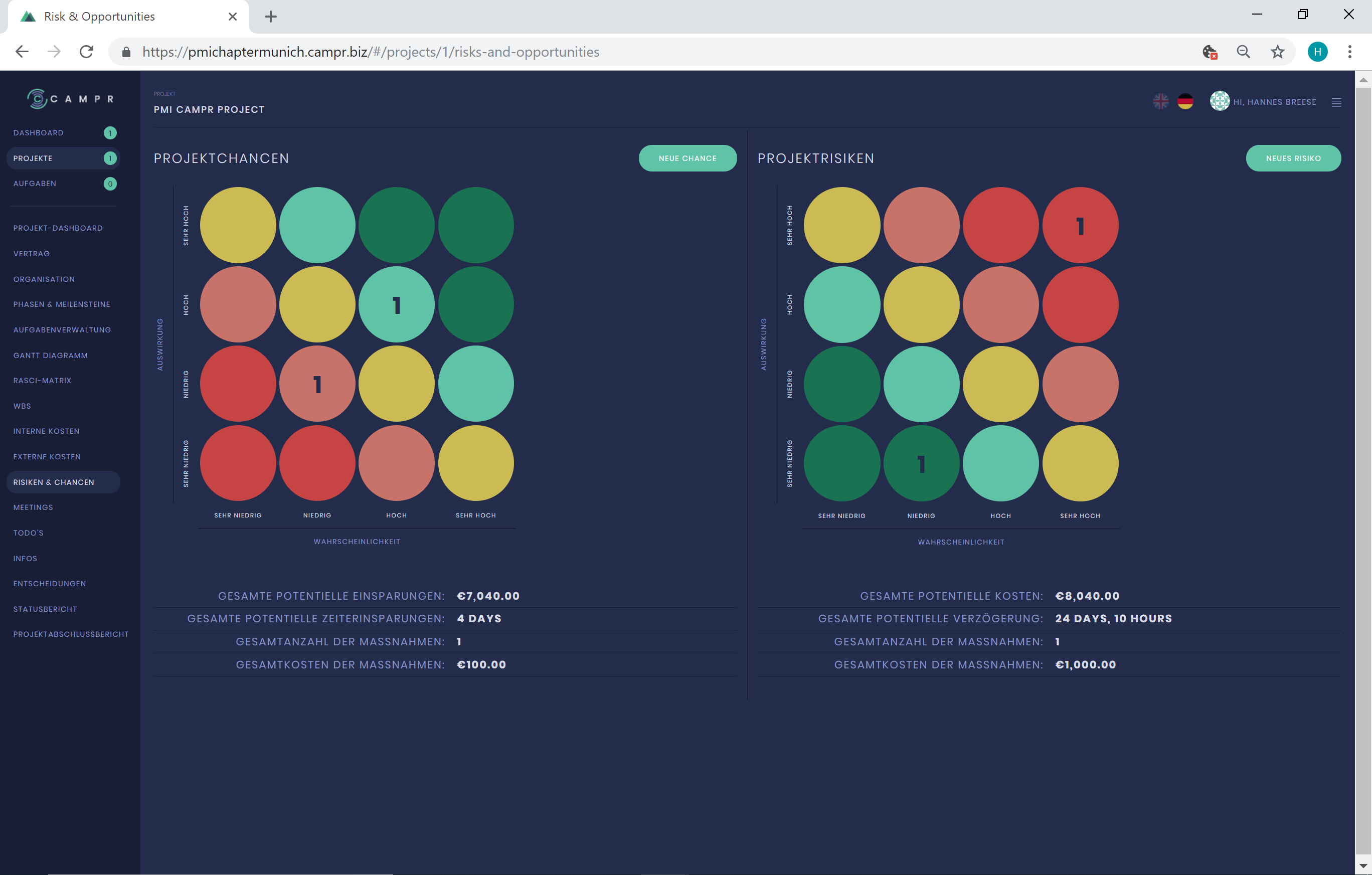Open Aufgabenverwaltung page
Screen dimensions: 1372x875
62,330
